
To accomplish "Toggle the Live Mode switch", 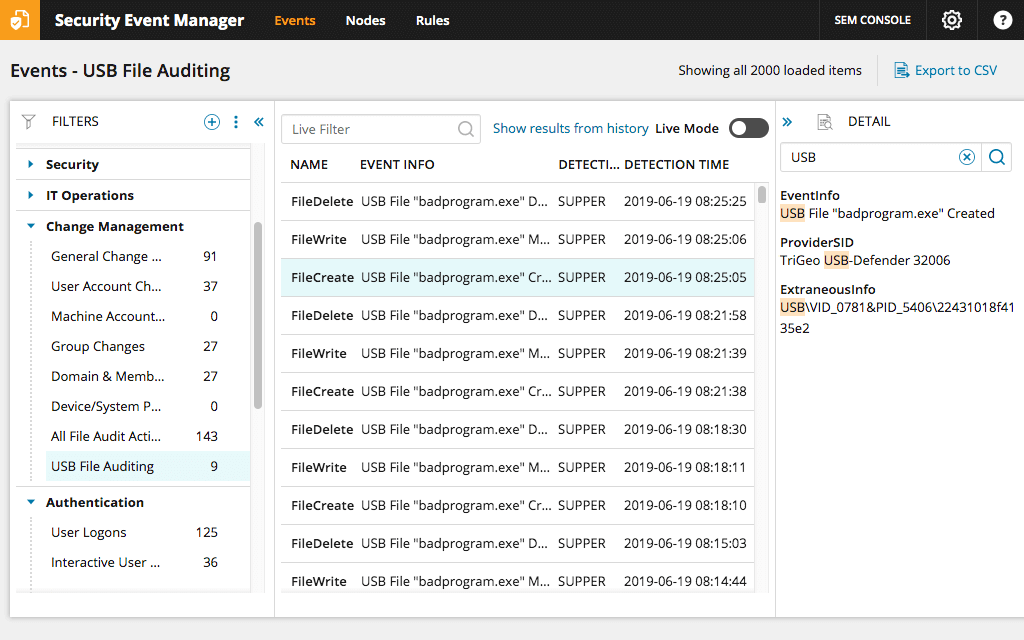I will click(748, 128).
